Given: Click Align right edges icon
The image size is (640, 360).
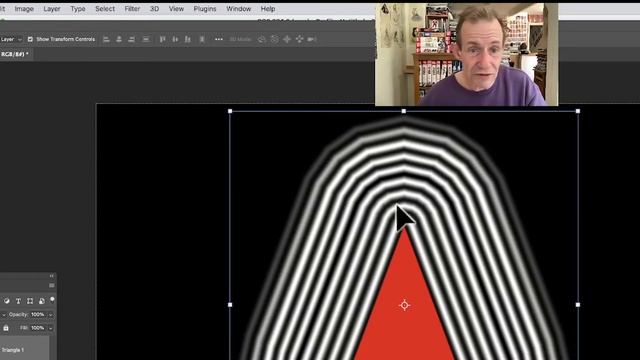Looking at the screenshot, I should coord(131,39).
